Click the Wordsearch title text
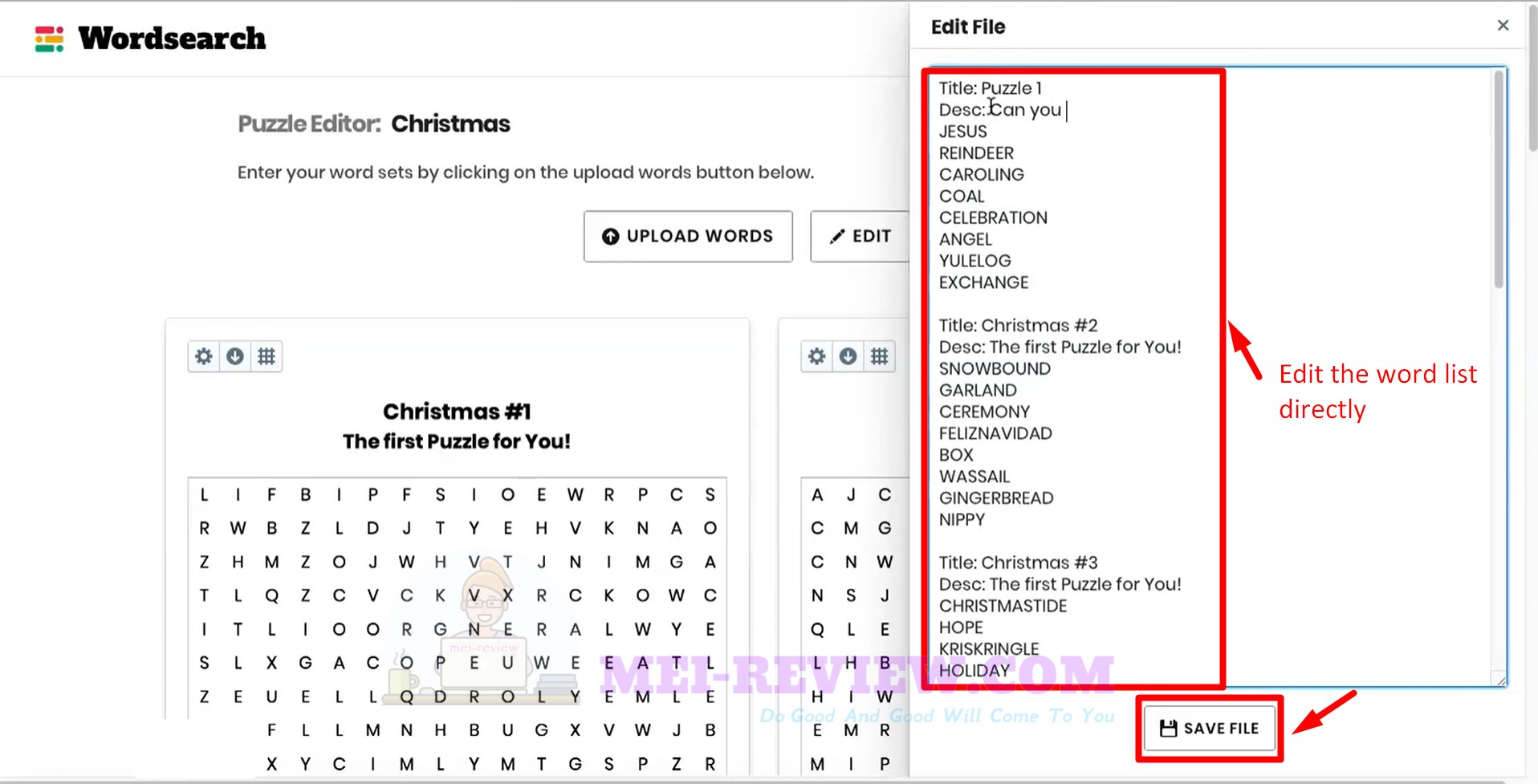This screenshot has height=784, width=1538. 172,39
